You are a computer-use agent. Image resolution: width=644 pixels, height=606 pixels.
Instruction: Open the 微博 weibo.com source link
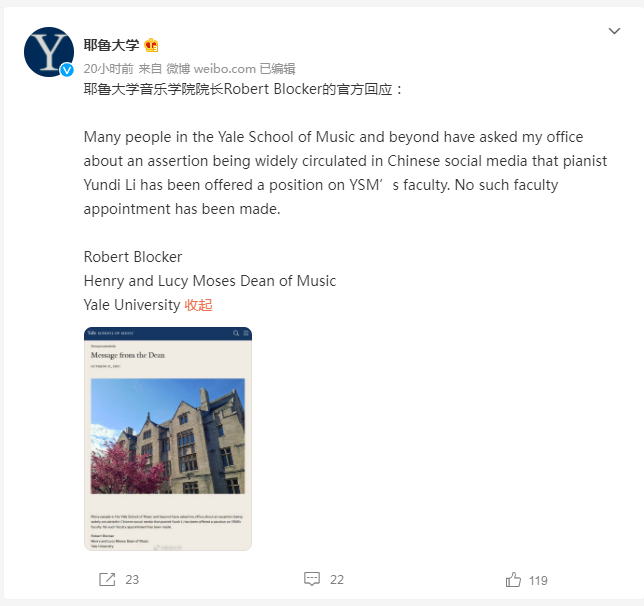[x=211, y=69]
